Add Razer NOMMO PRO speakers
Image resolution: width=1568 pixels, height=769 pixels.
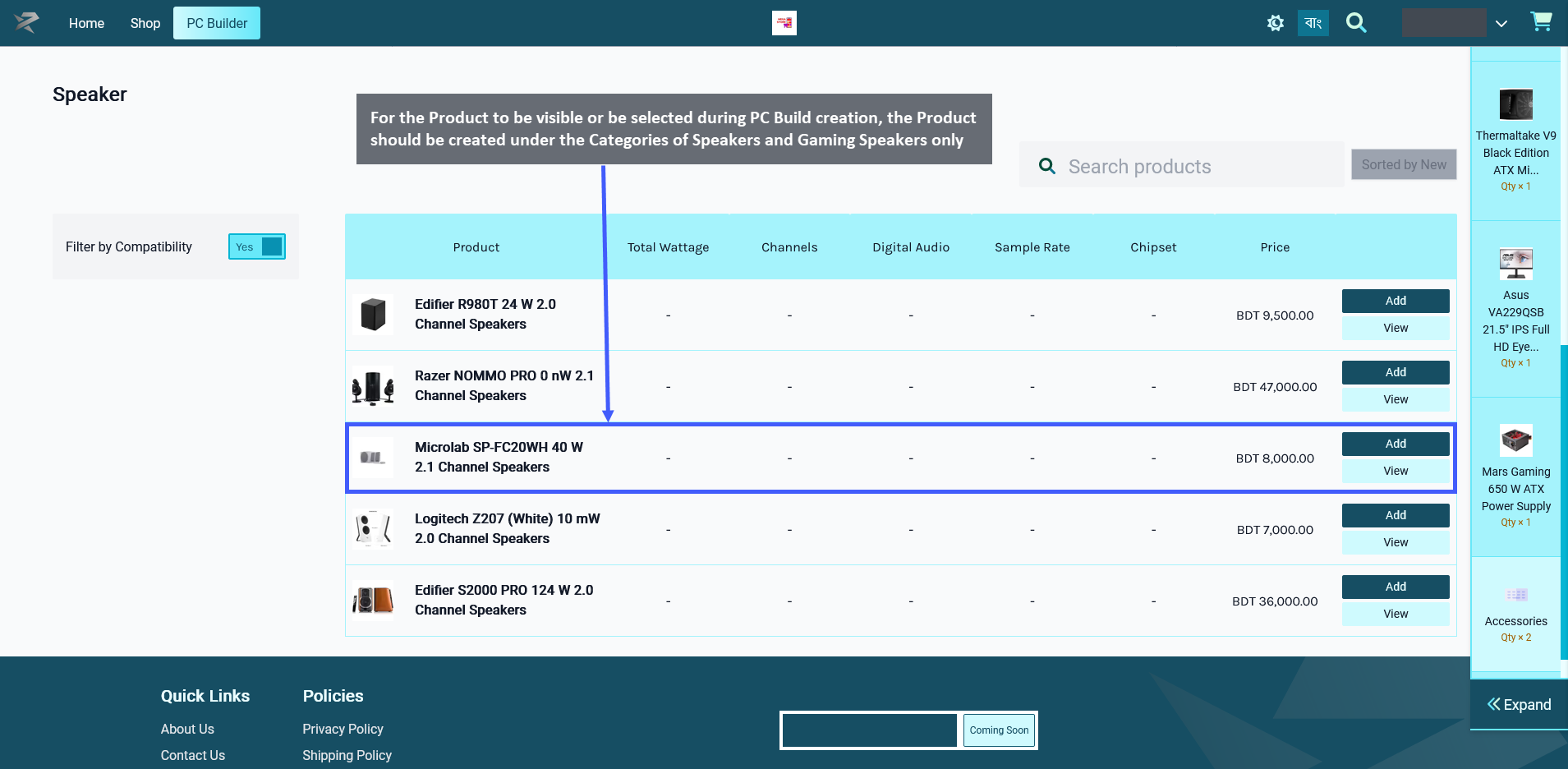(x=1396, y=372)
